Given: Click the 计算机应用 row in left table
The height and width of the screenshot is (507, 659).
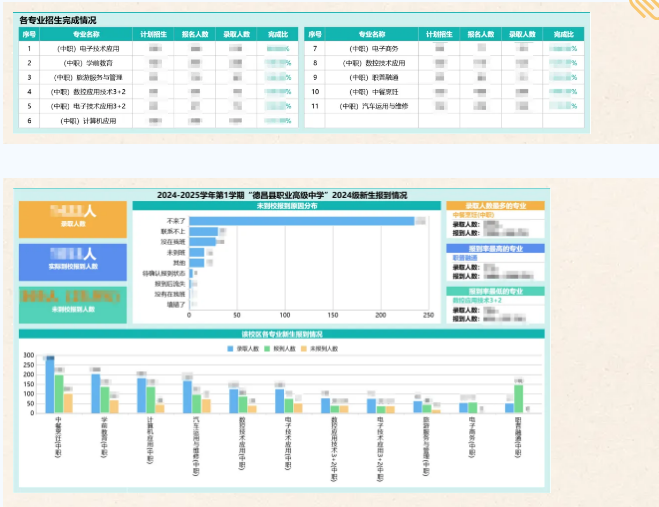Looking at the screenshot, I should 88,120.
